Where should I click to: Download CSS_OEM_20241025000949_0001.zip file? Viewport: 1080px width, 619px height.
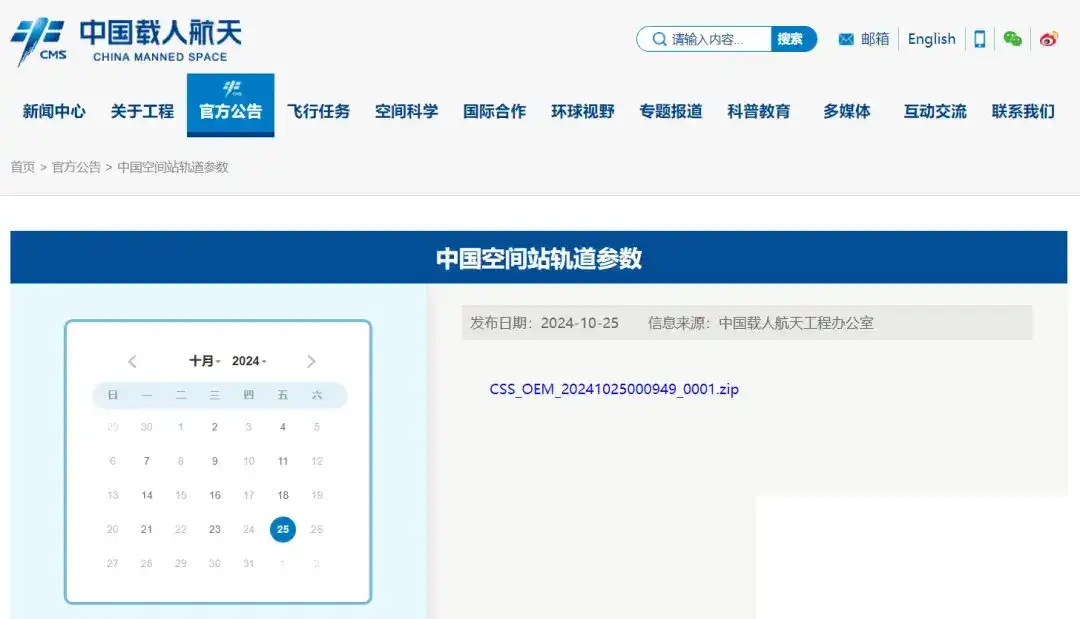click(614, 389)
